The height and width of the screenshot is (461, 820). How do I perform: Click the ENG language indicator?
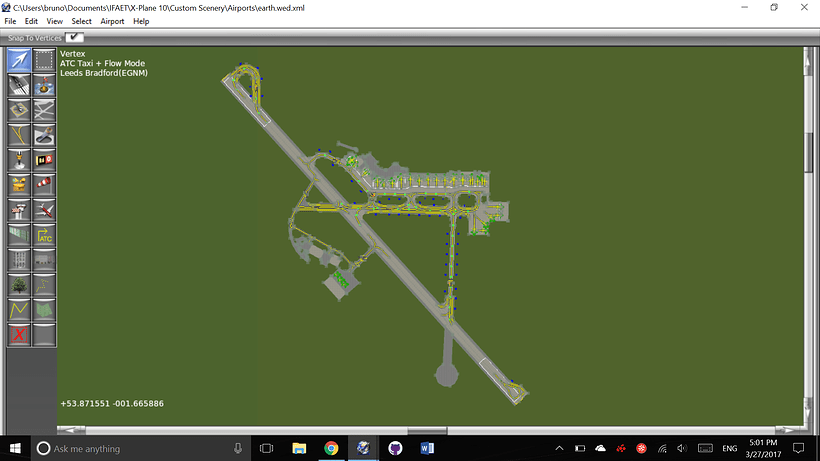[730, 448]
